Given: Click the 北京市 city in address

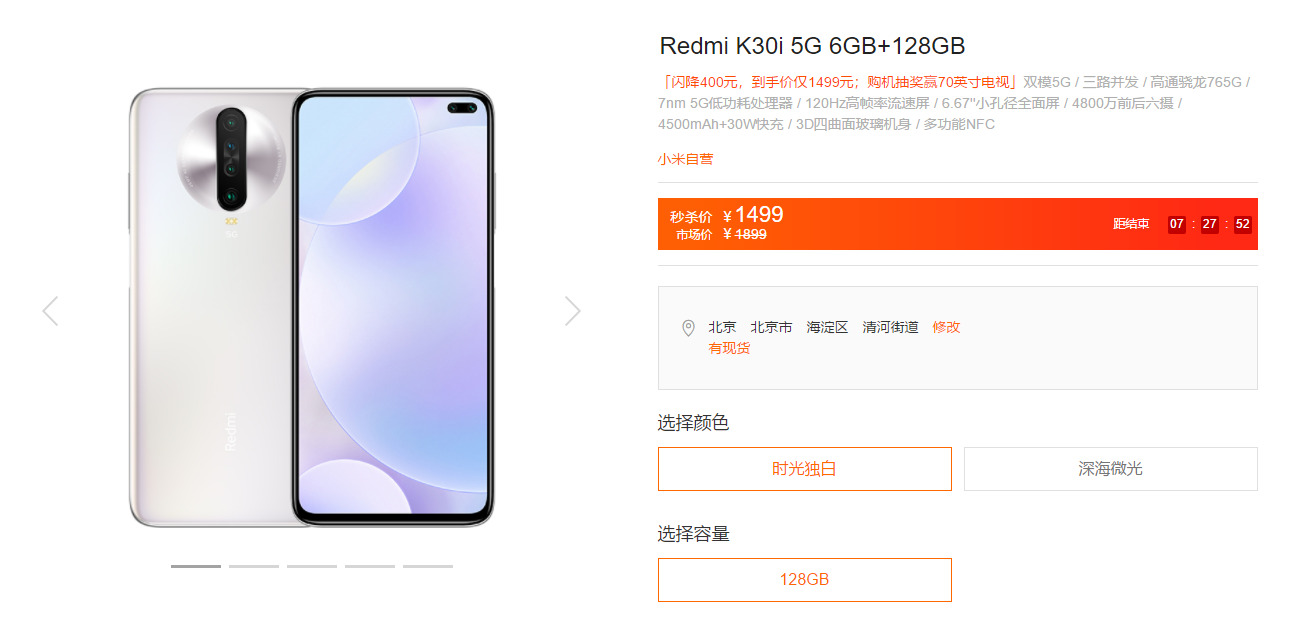Looking at the screenshot, I should pos(771,327).
